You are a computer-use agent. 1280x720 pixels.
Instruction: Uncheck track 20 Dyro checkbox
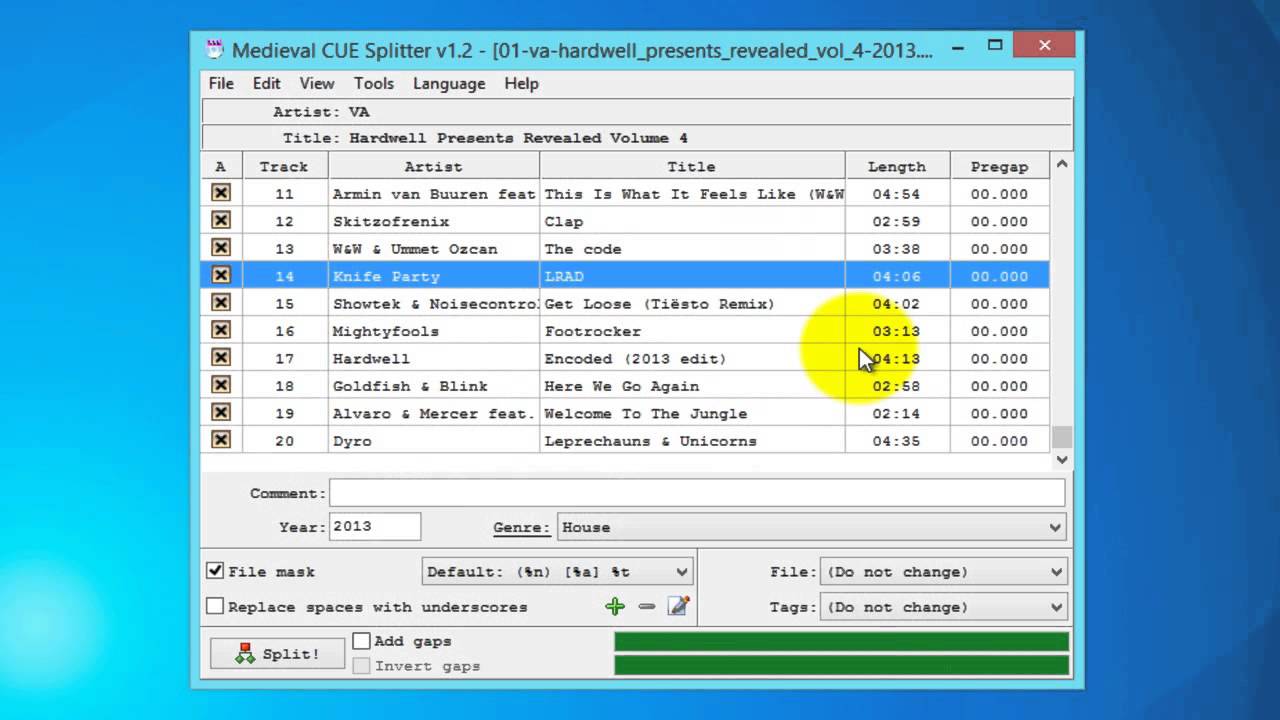(x=221, y=440)
